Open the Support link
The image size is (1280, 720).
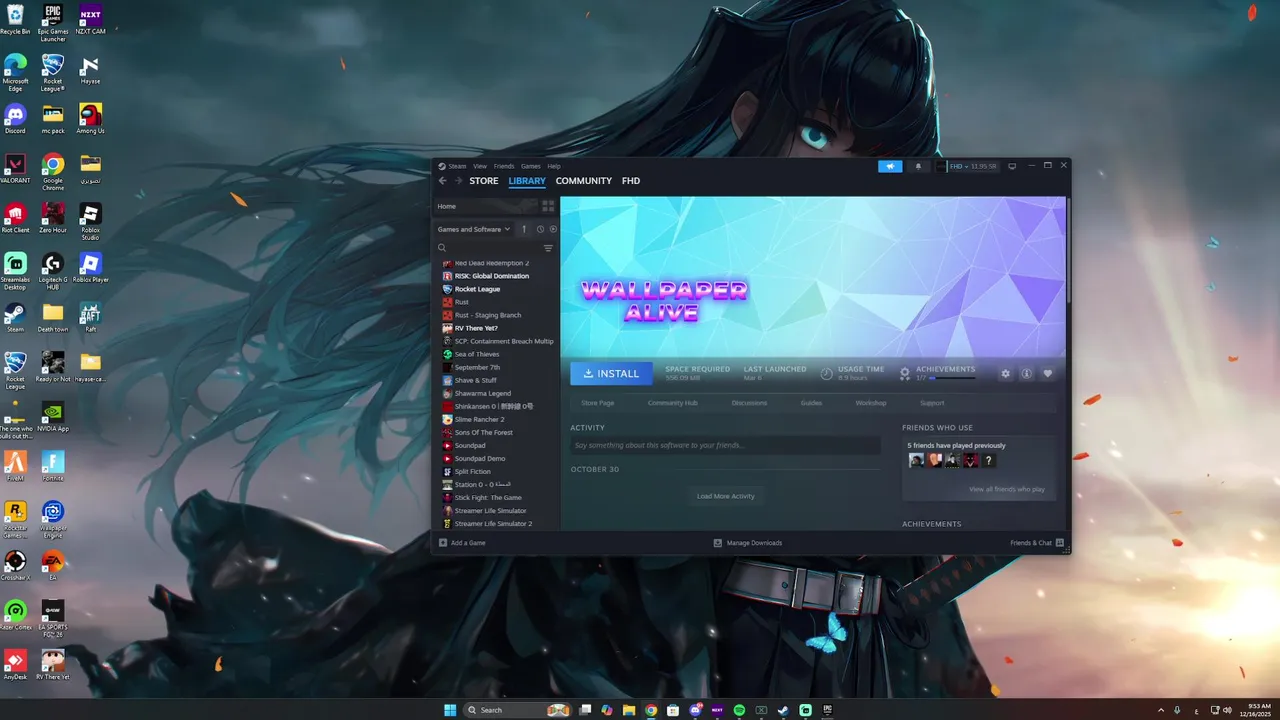point(932,403)
